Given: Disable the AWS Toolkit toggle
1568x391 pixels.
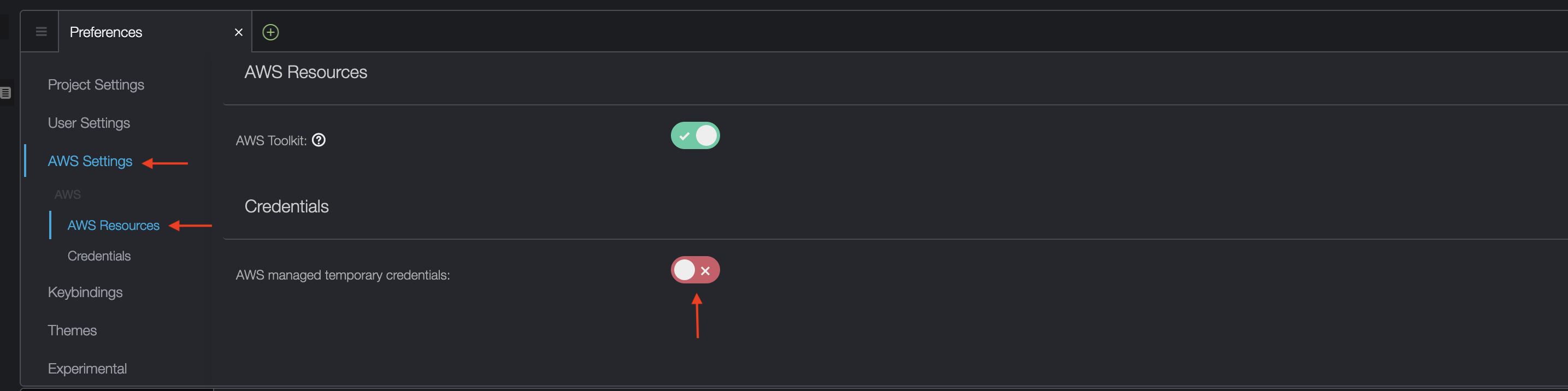Looking at the screenshot, I should tap(695, 135).
